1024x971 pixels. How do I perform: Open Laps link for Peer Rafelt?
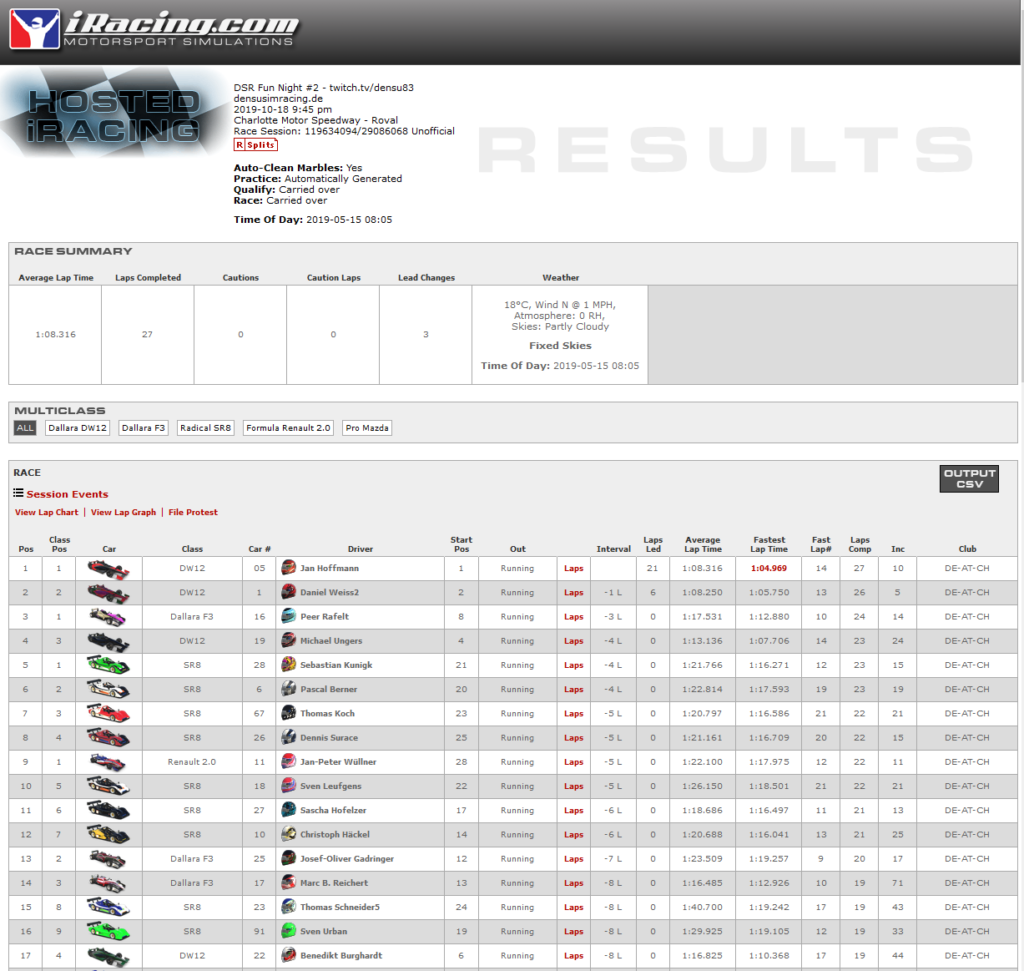tap(573, 617)
